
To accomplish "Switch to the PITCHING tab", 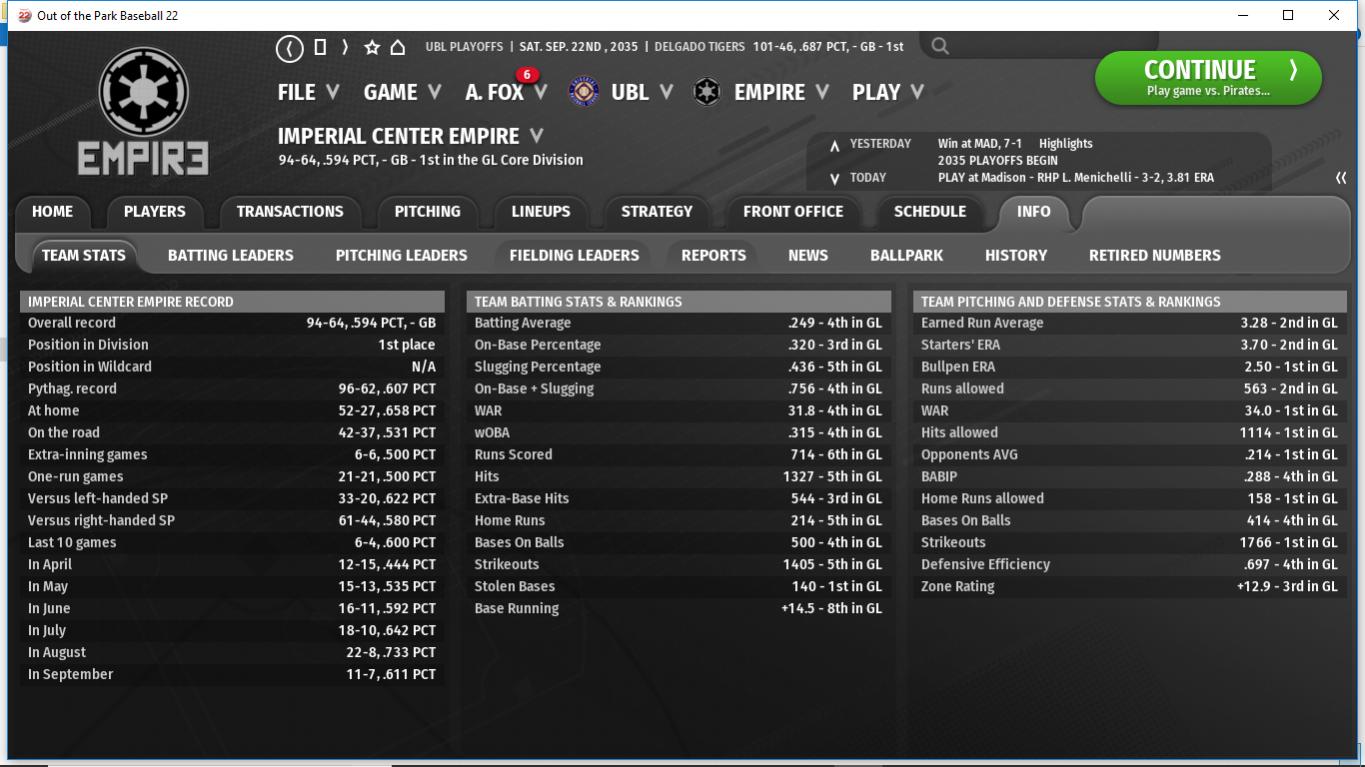I will (x=427, y=212).
